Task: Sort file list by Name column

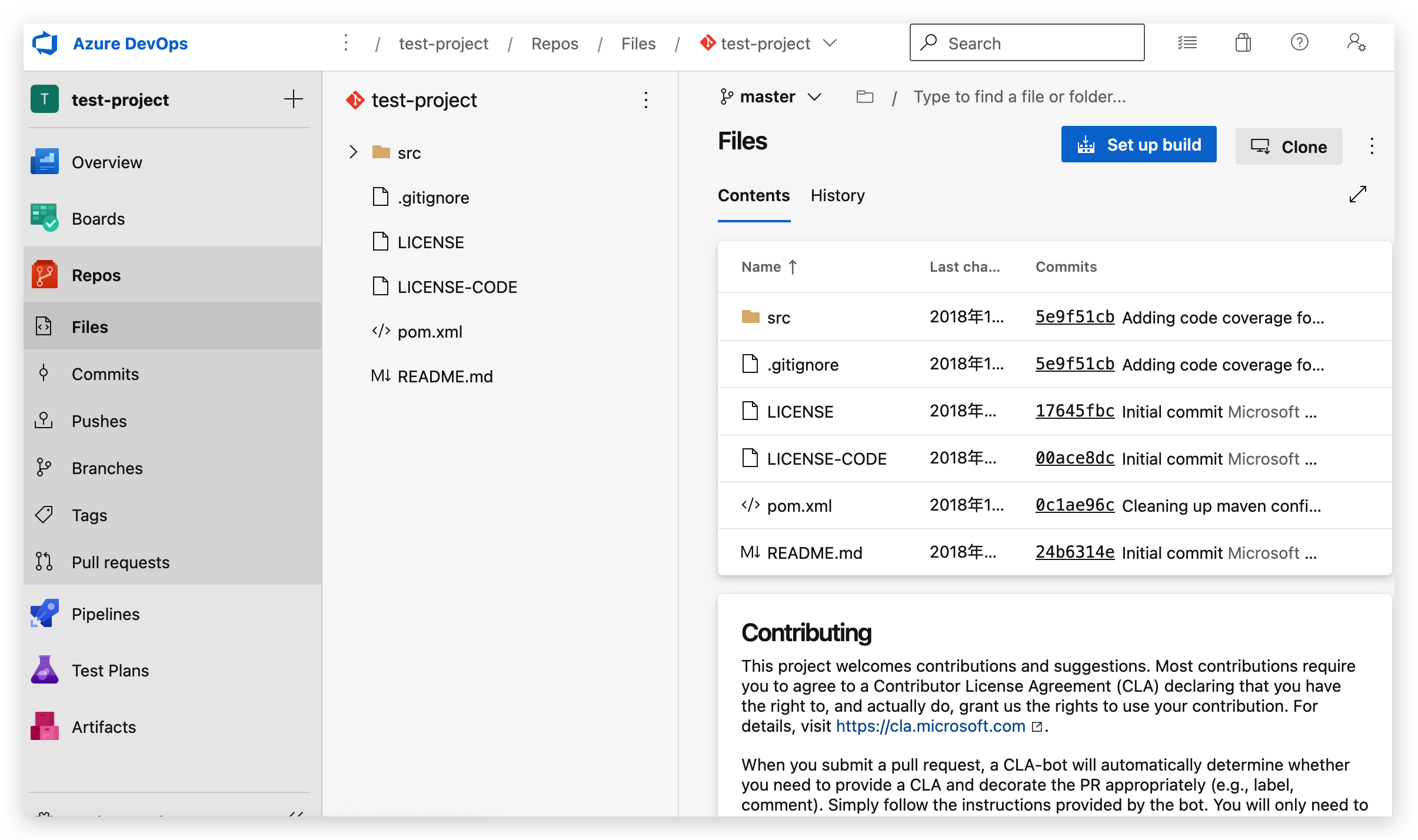Action: coord(768,267)
